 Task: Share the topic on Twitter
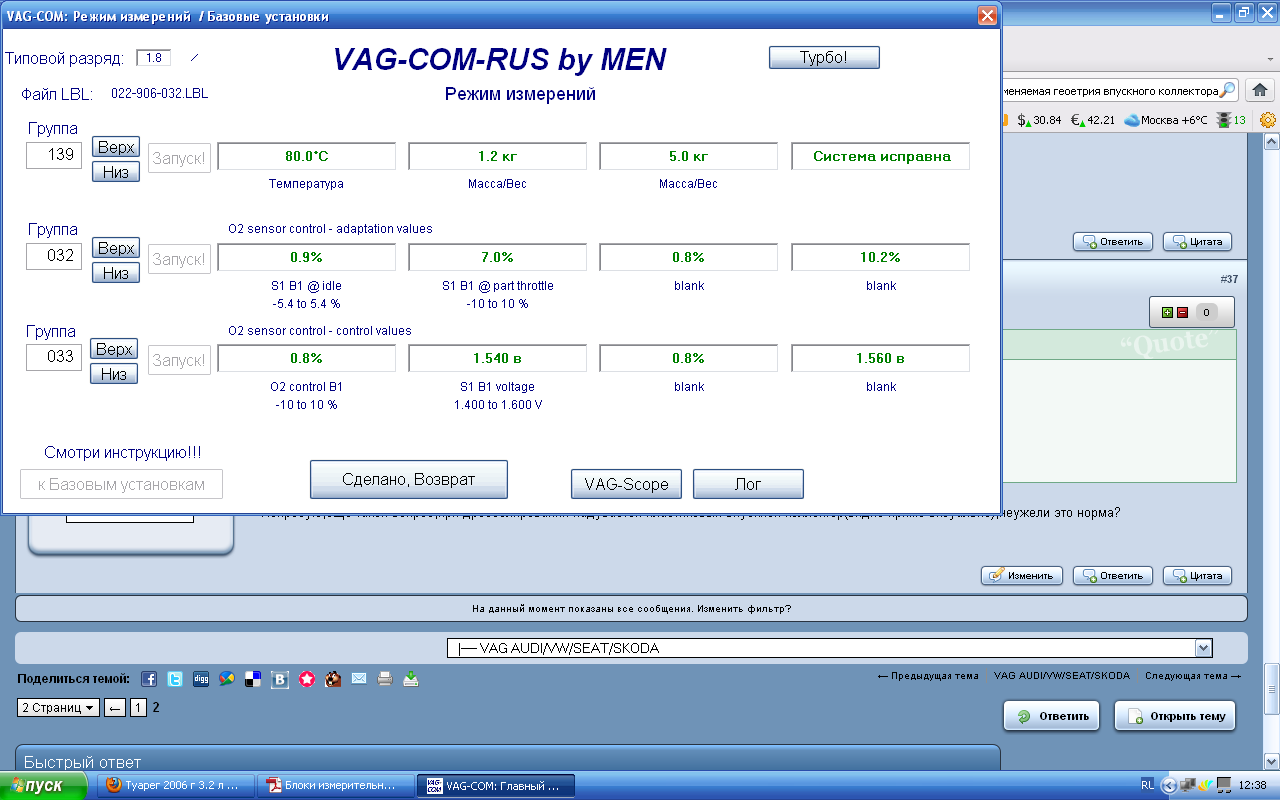175,679
